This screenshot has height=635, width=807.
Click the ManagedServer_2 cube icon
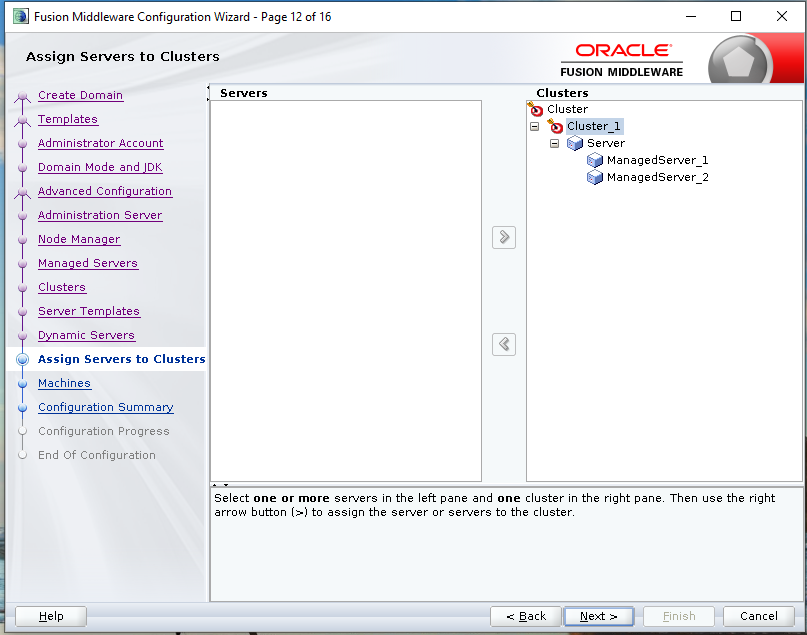click(594, 178)
